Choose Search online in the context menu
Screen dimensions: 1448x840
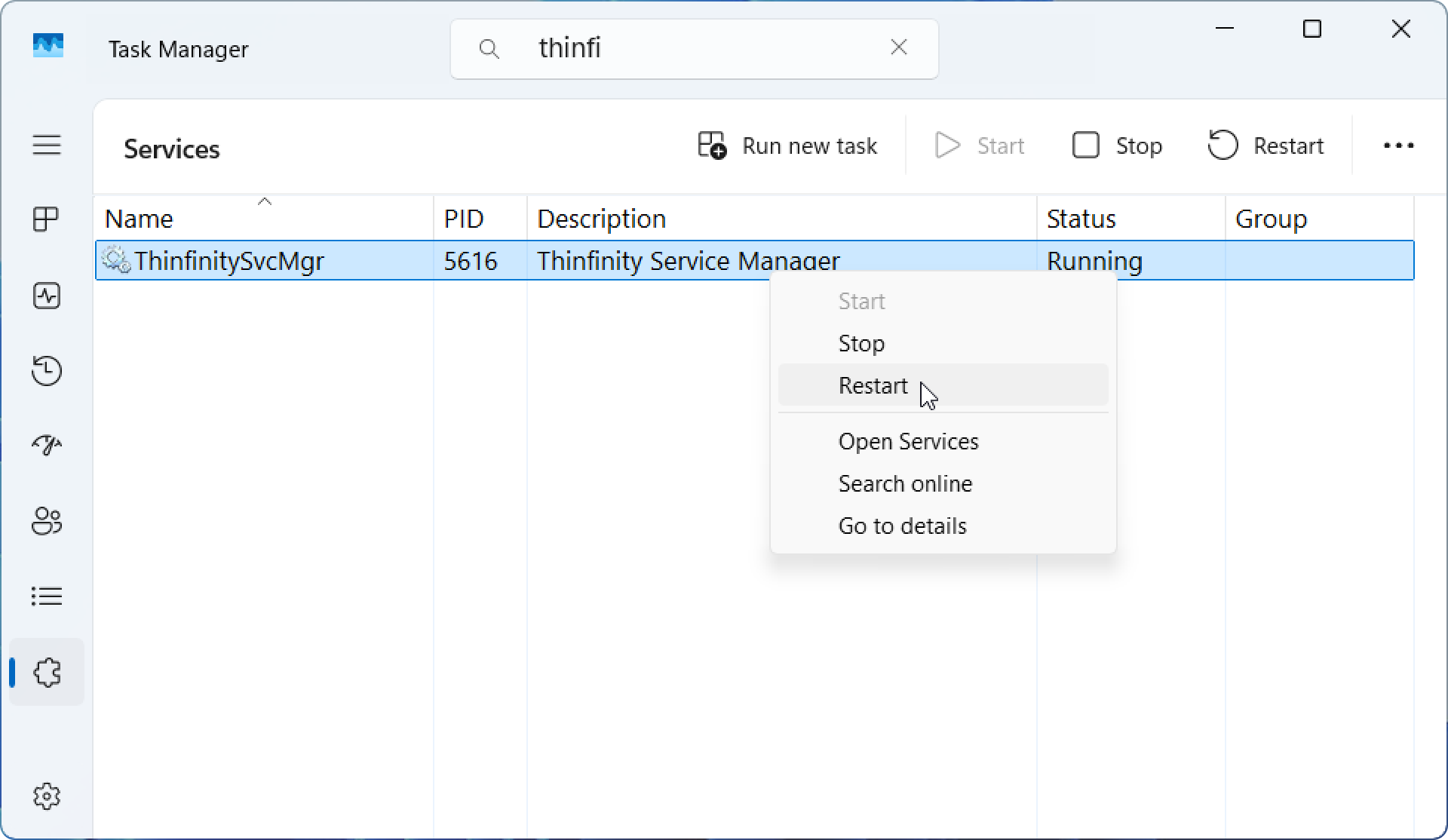(943, 483)
